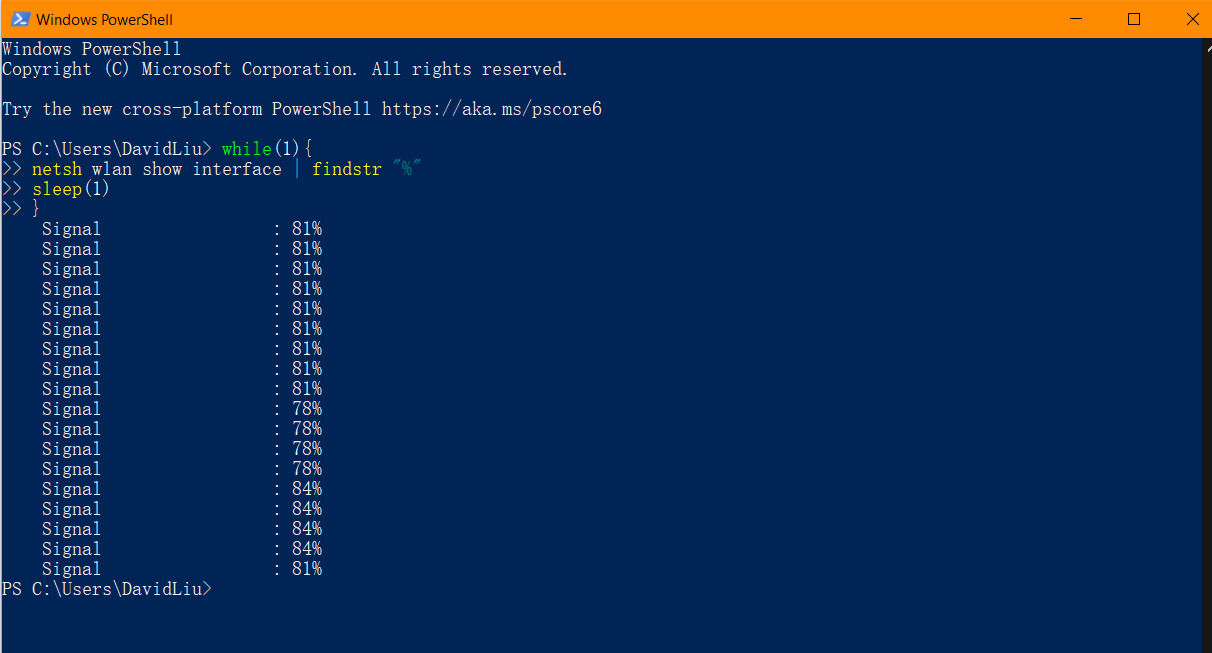Click the green 'while' keyword
The width and height of the screenshot is (1212, 653).
coord(246,149)
